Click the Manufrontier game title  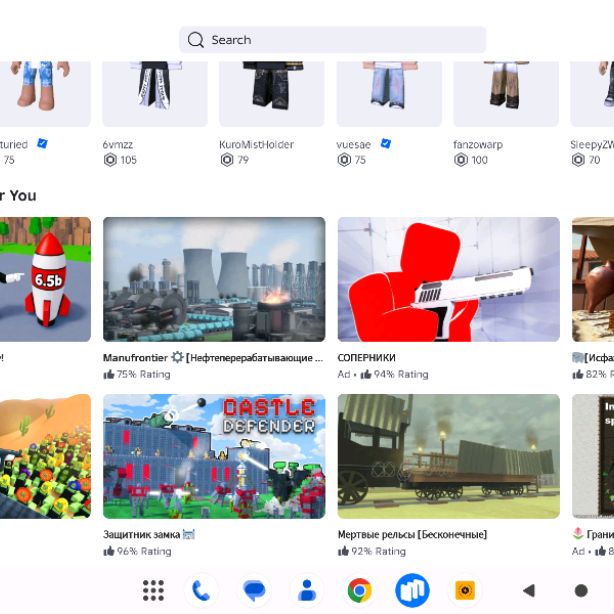point(213,358)
